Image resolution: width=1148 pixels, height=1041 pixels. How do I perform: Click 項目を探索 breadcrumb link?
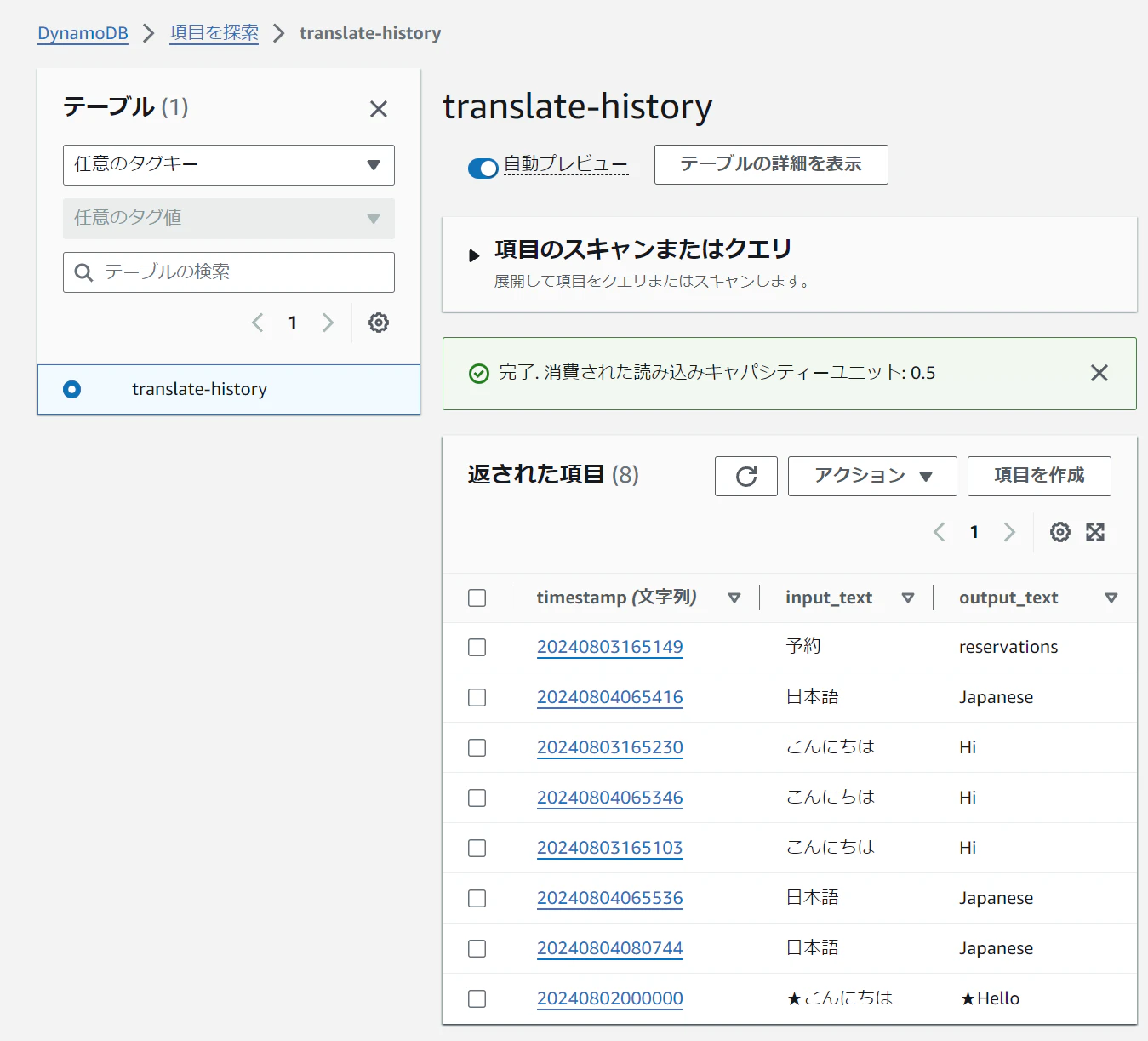coord(214,33)
